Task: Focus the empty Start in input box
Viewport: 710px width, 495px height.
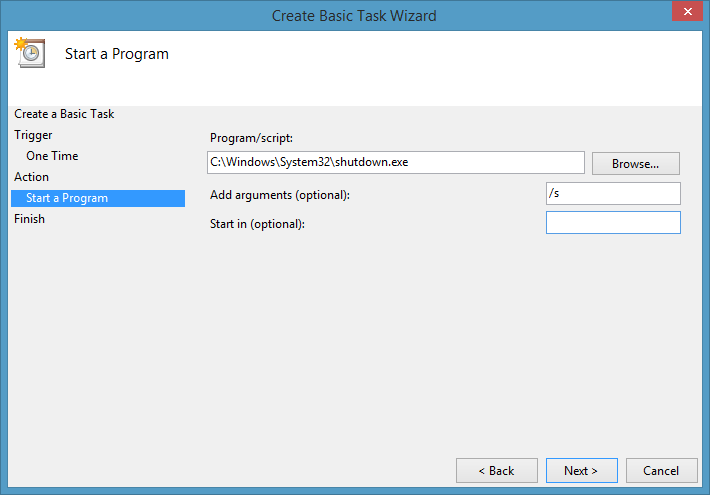Action: click(x=612, y=223)
